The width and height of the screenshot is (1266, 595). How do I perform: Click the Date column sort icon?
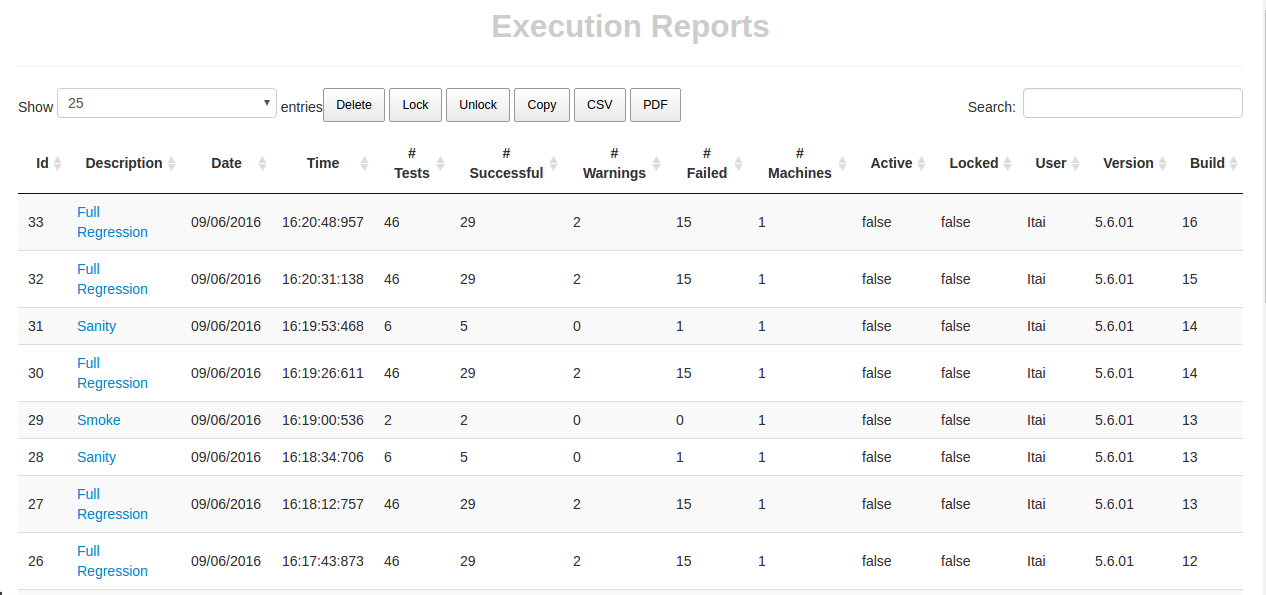[262, 163]
